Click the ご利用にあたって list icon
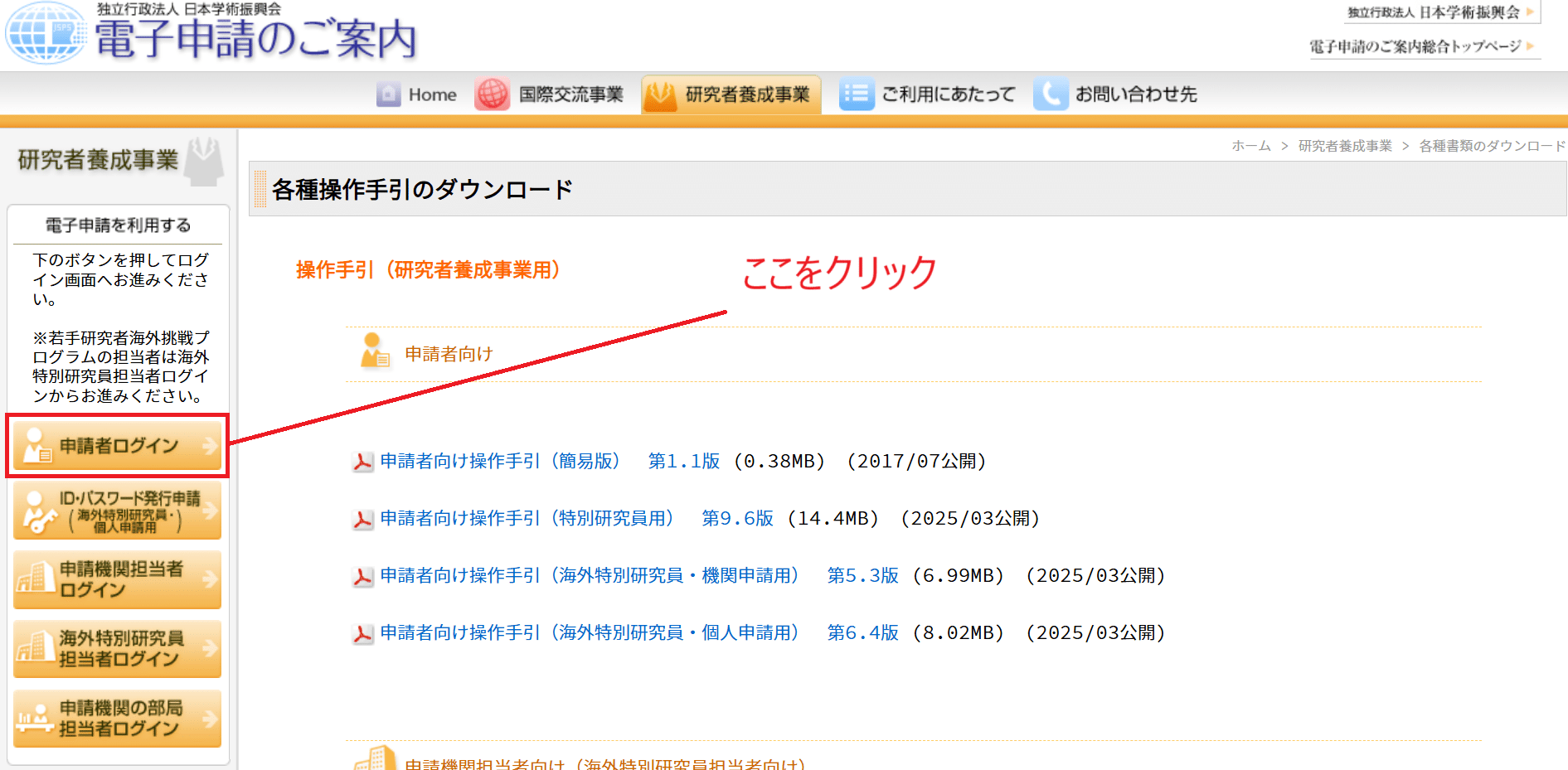The height and width of the screenshot is (770, 1568). 856,94
